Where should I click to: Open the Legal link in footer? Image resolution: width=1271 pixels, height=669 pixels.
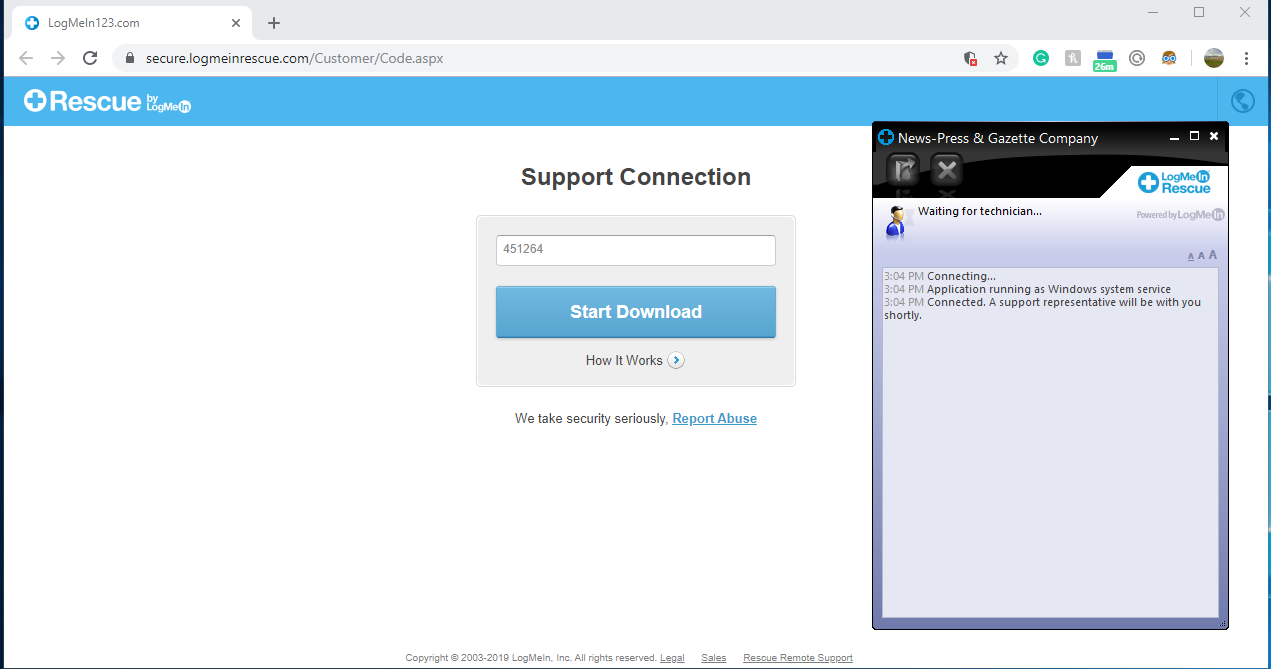(x=672, y=658)
